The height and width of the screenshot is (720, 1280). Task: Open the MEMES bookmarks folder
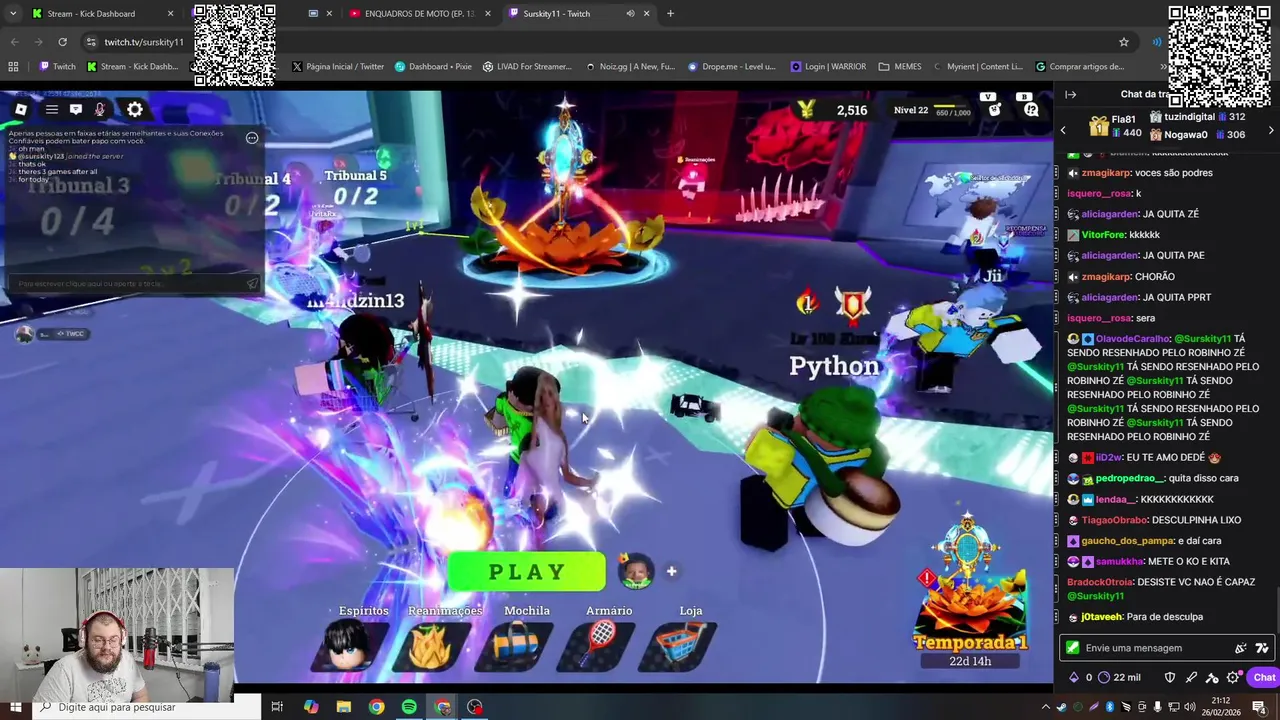pos(900,67)
